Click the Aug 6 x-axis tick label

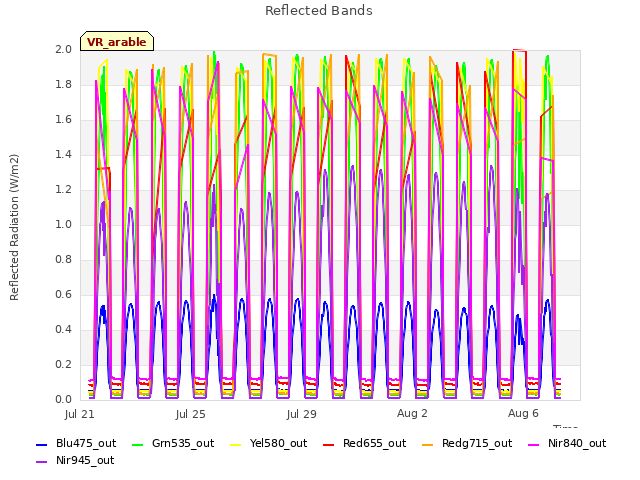point(523,413)
